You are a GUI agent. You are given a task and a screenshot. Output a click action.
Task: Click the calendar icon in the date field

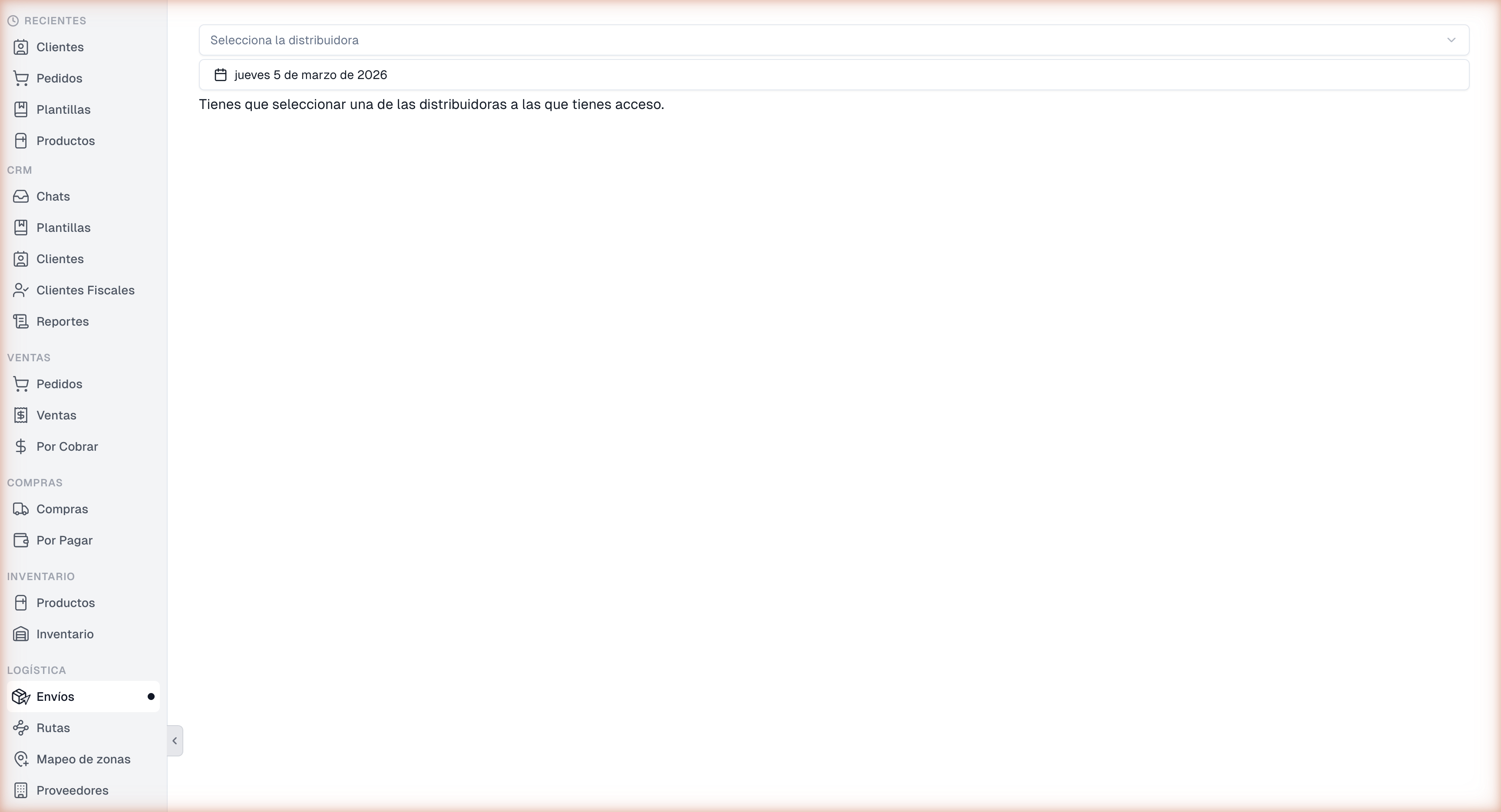(x=220, y=75)
